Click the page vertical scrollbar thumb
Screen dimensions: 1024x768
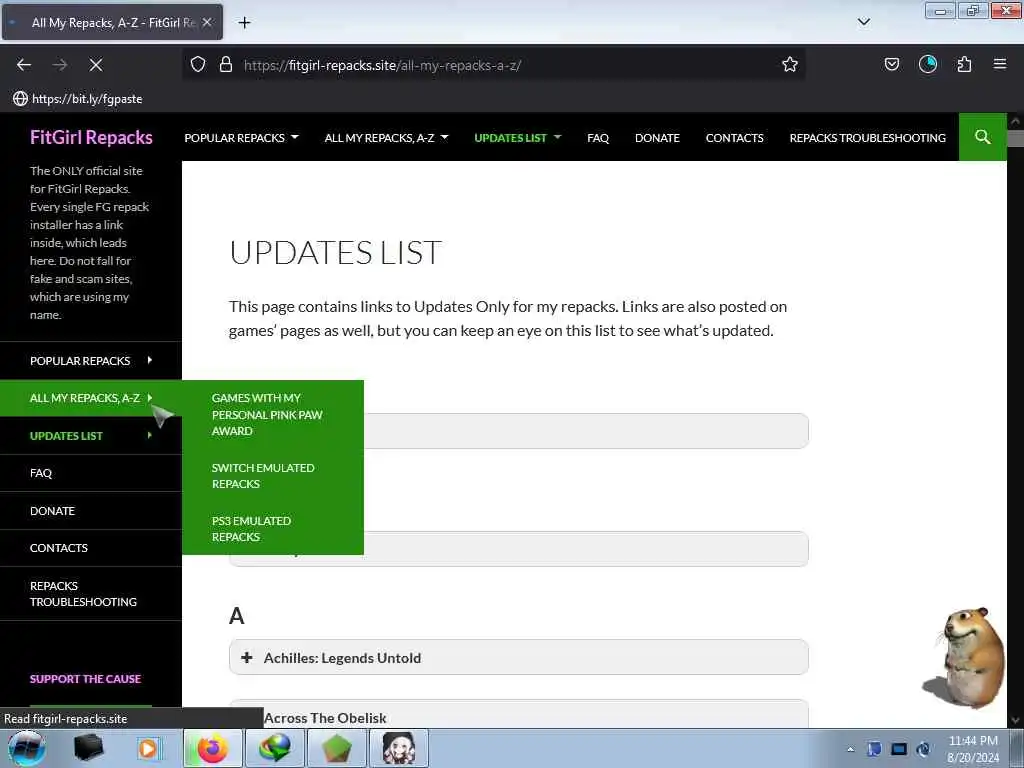1015,138
